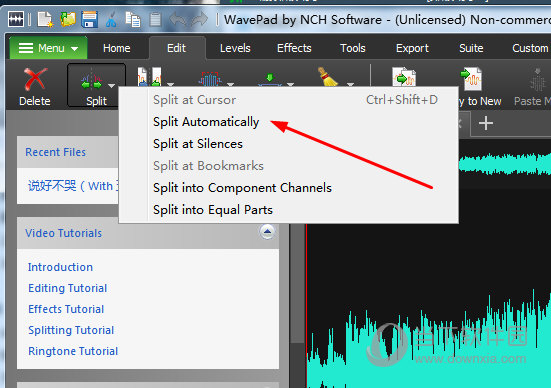Image resolution: width=551 pixels, height=388 pixels.
Task: Open a file using the folder icon
Action: pos(68,19)
